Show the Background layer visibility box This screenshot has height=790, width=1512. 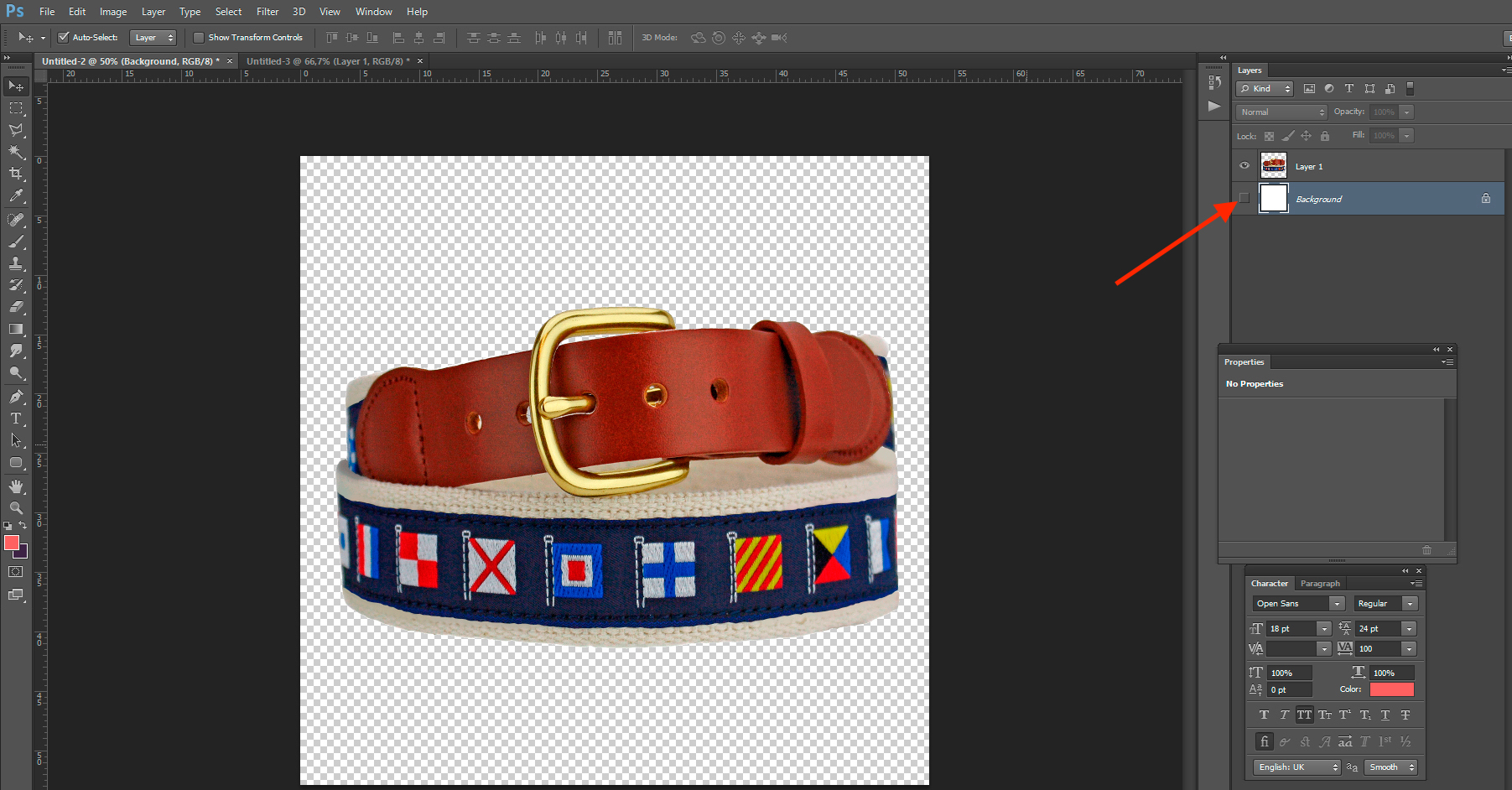1244,199
